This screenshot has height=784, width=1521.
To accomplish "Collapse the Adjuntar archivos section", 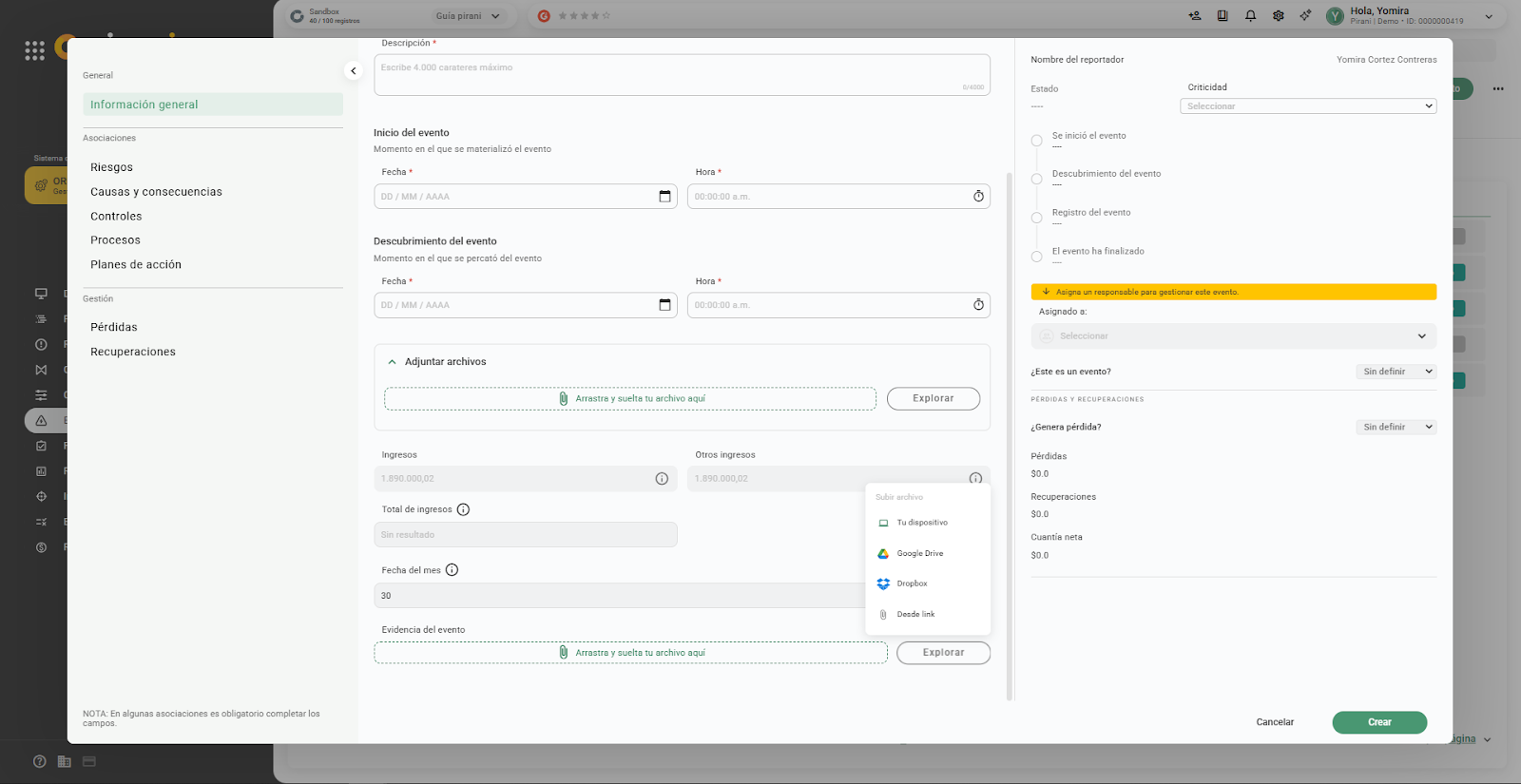I will pos(392,362).
